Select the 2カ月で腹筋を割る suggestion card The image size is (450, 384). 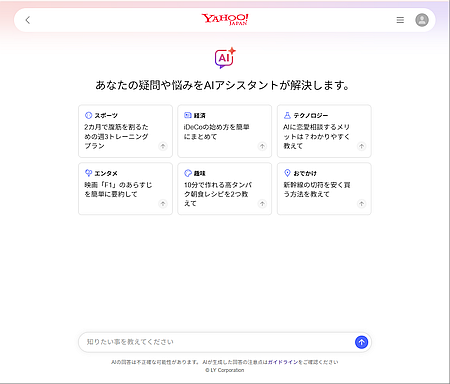pos(125,131)
